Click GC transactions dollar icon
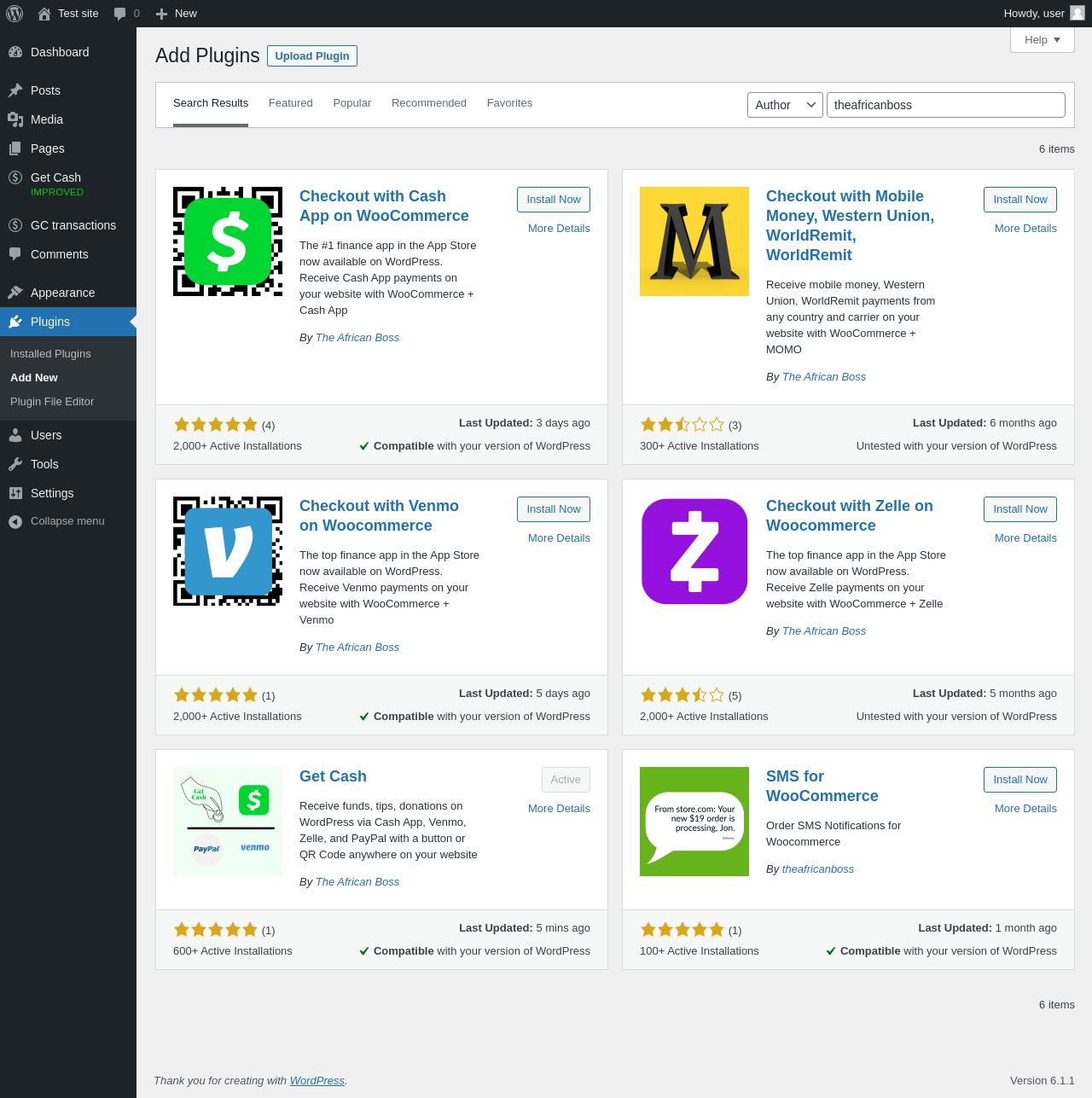 tap(15, 225)
